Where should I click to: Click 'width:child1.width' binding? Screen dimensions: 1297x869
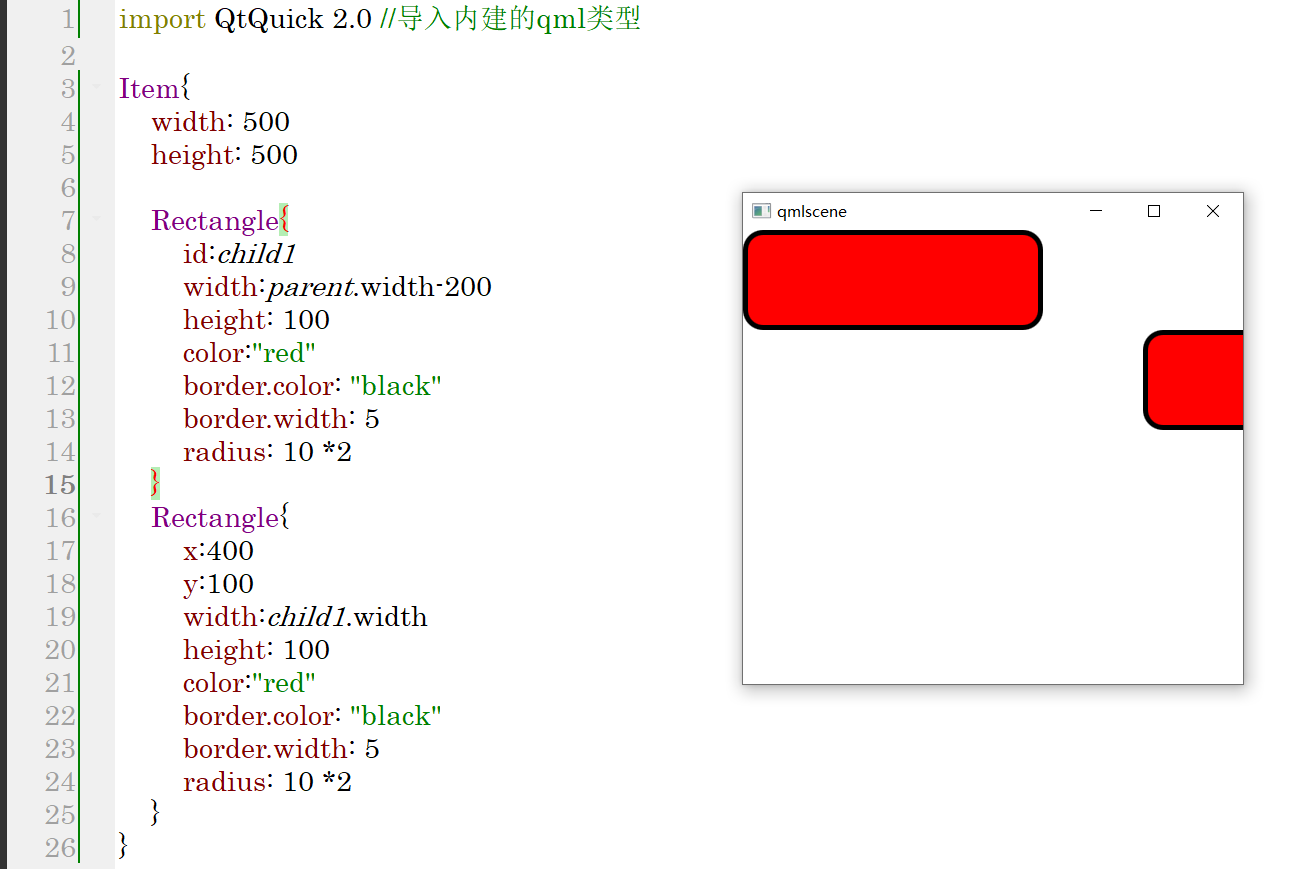[x=305, y=617]
